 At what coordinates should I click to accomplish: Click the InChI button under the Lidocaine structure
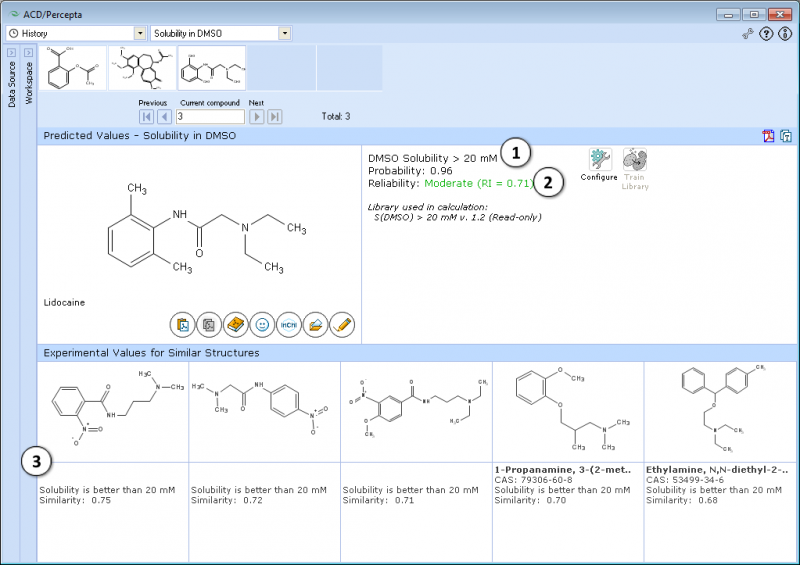pos(289,324)
